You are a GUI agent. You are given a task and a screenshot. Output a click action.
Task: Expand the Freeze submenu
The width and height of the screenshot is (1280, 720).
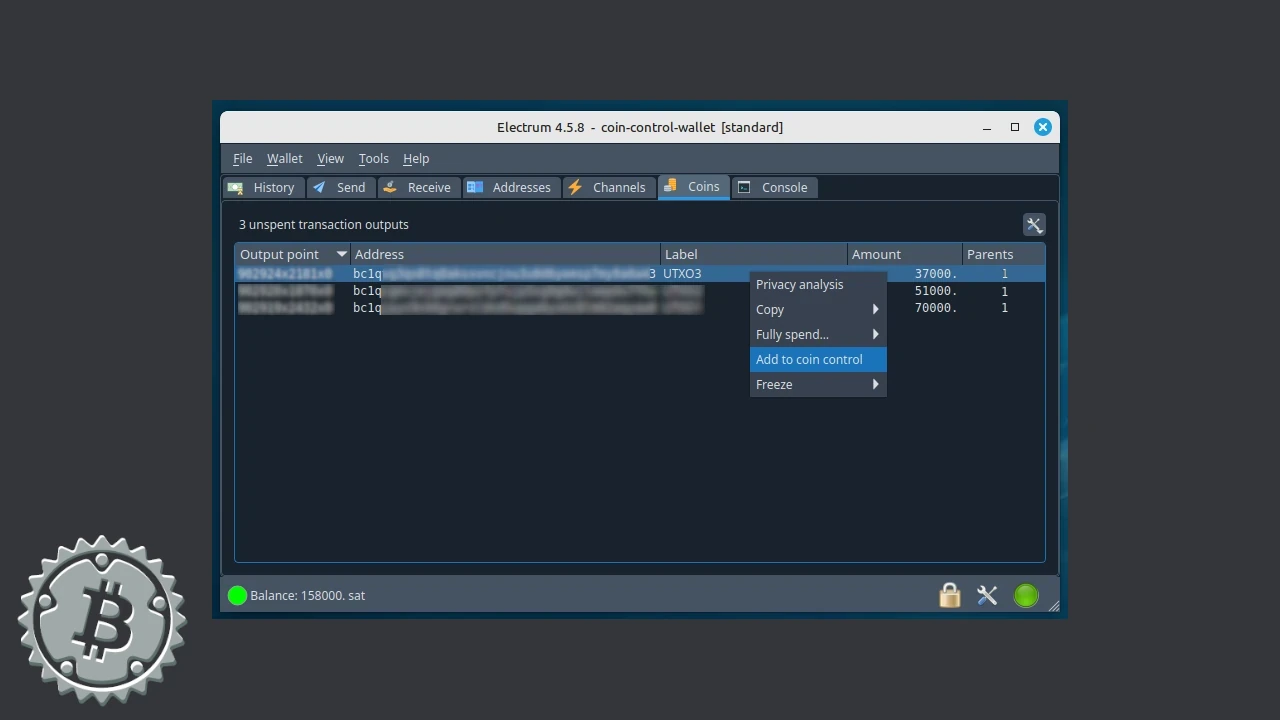coord(818,385)
